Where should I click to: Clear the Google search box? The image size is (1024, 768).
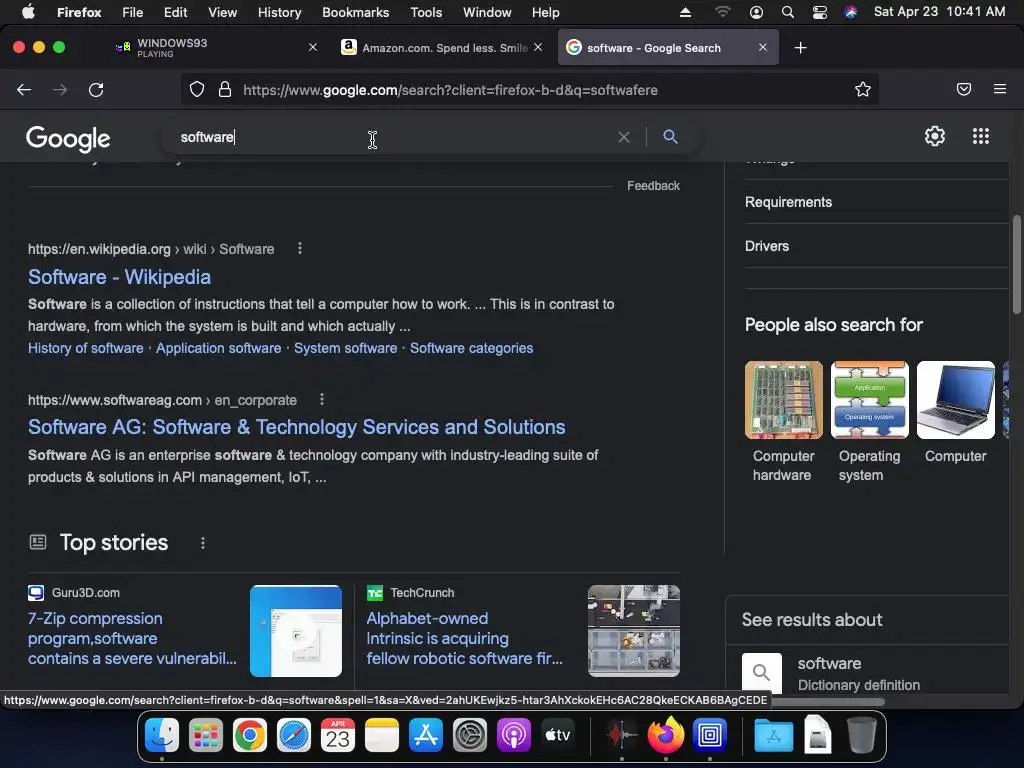(x=624, y=137)
